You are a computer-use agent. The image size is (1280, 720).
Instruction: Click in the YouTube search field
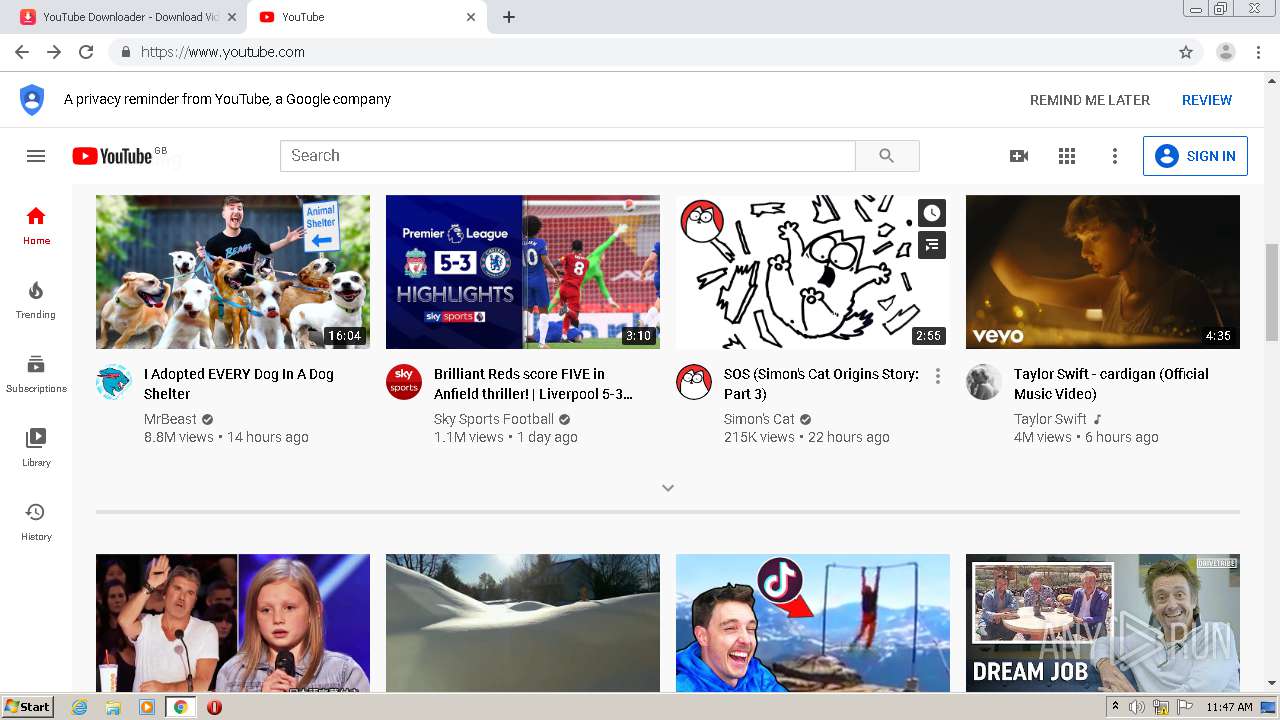568,156
